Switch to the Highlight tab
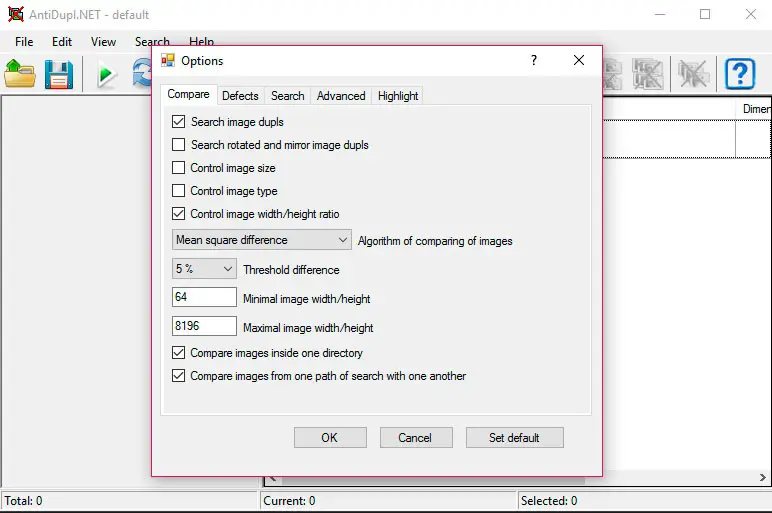 [398, 96]
